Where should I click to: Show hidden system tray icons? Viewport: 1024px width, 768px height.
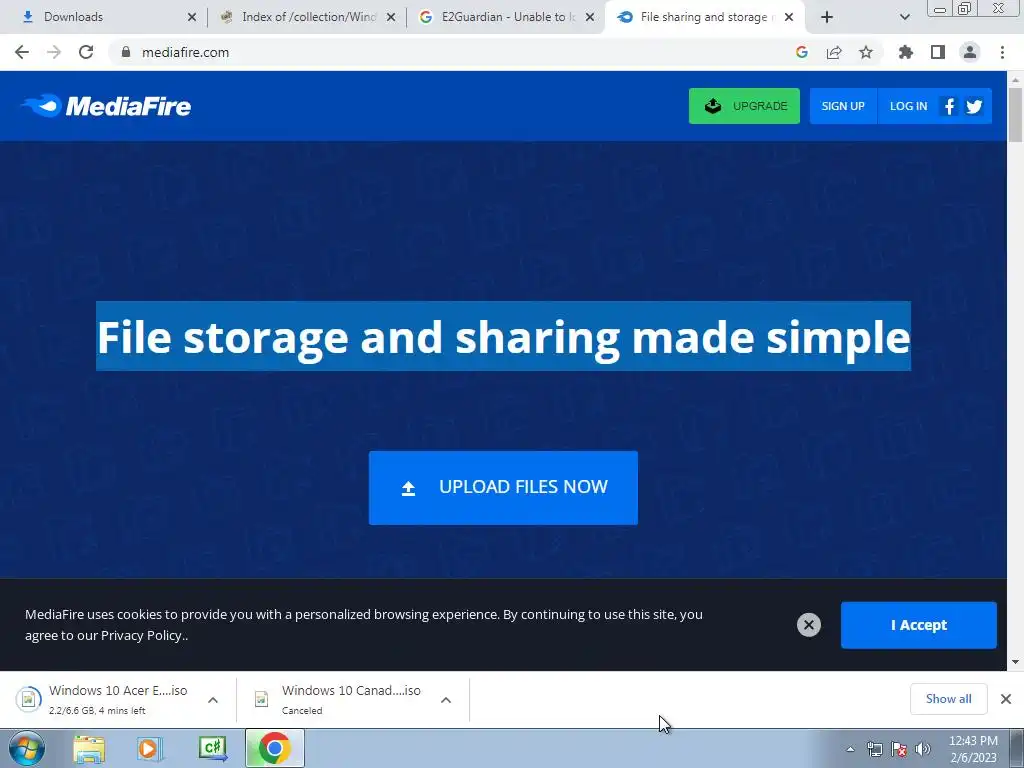(850, 749)
